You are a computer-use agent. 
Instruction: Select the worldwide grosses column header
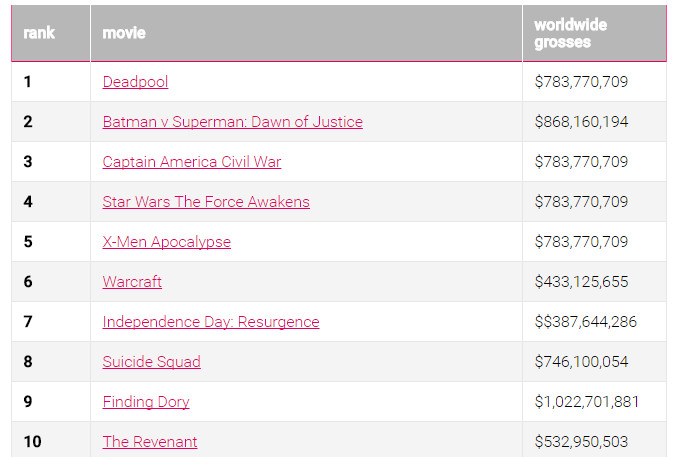(x=570, y=33)
